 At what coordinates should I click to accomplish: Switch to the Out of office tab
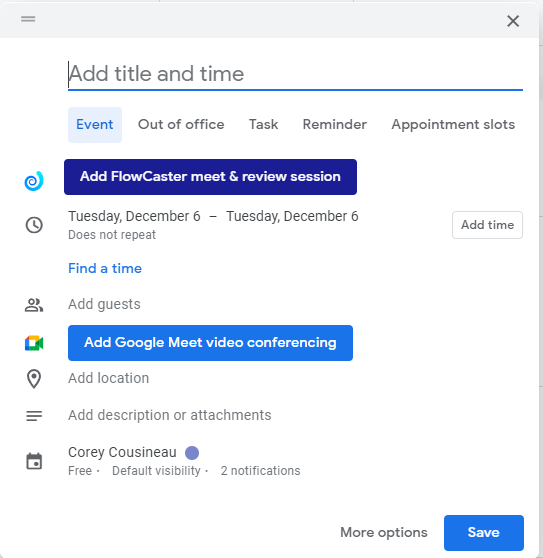[x=181, y=125]
